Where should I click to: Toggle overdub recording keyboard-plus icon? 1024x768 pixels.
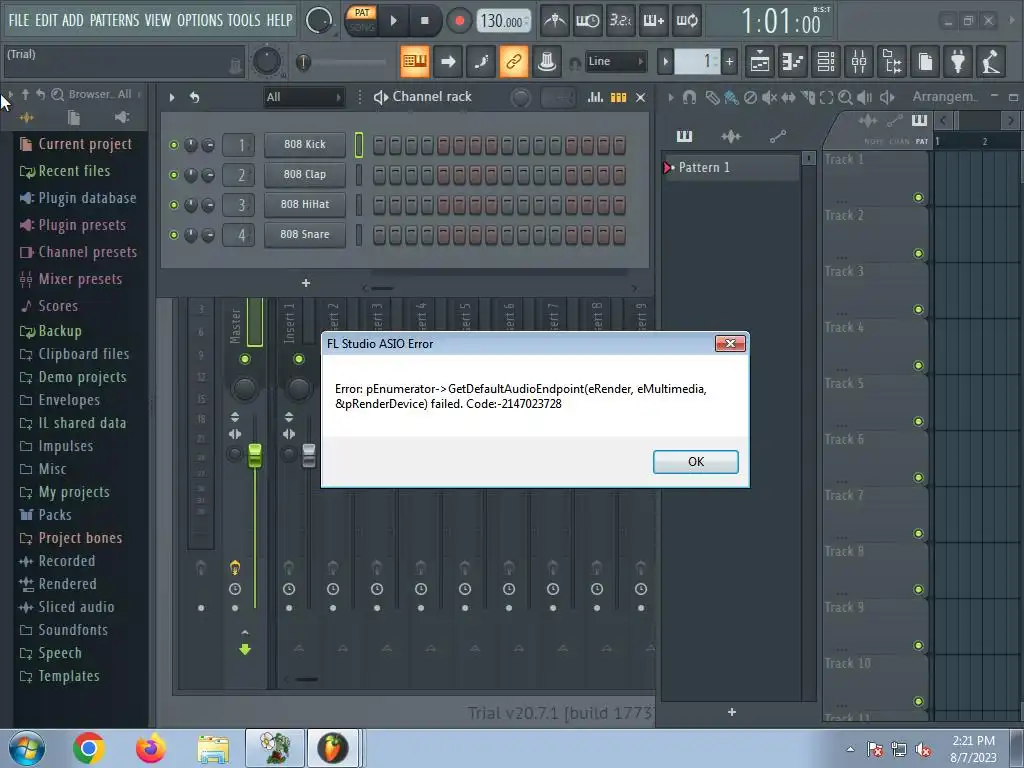pos(653,21)
